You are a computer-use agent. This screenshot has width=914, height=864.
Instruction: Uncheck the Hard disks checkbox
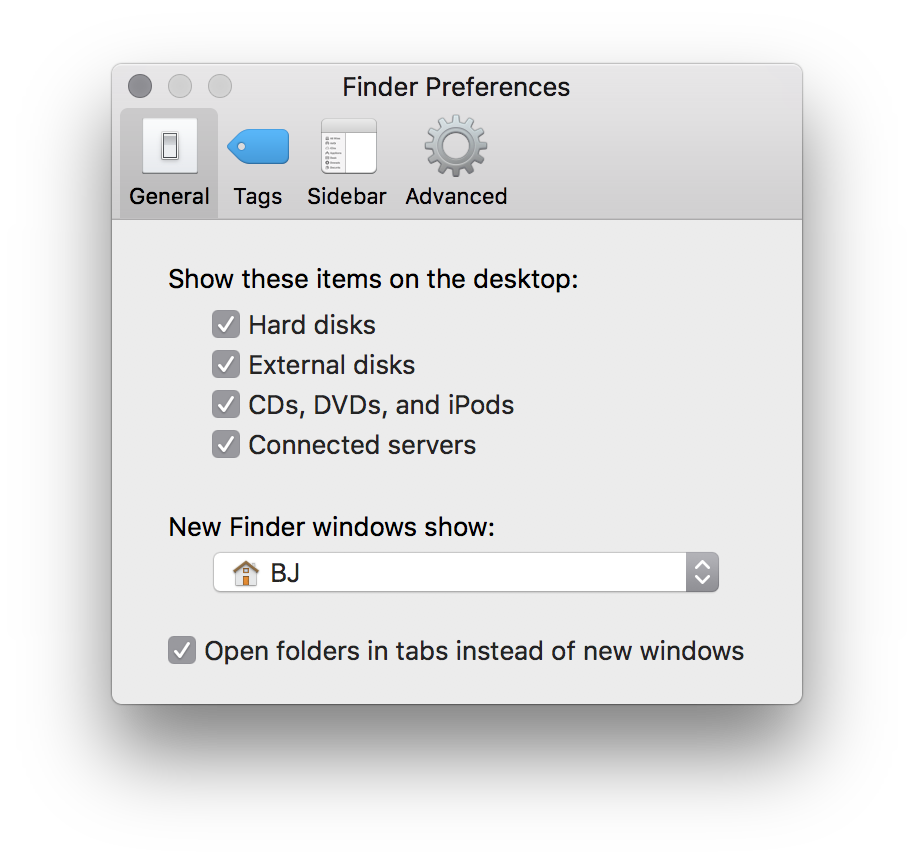coord(226,324)
